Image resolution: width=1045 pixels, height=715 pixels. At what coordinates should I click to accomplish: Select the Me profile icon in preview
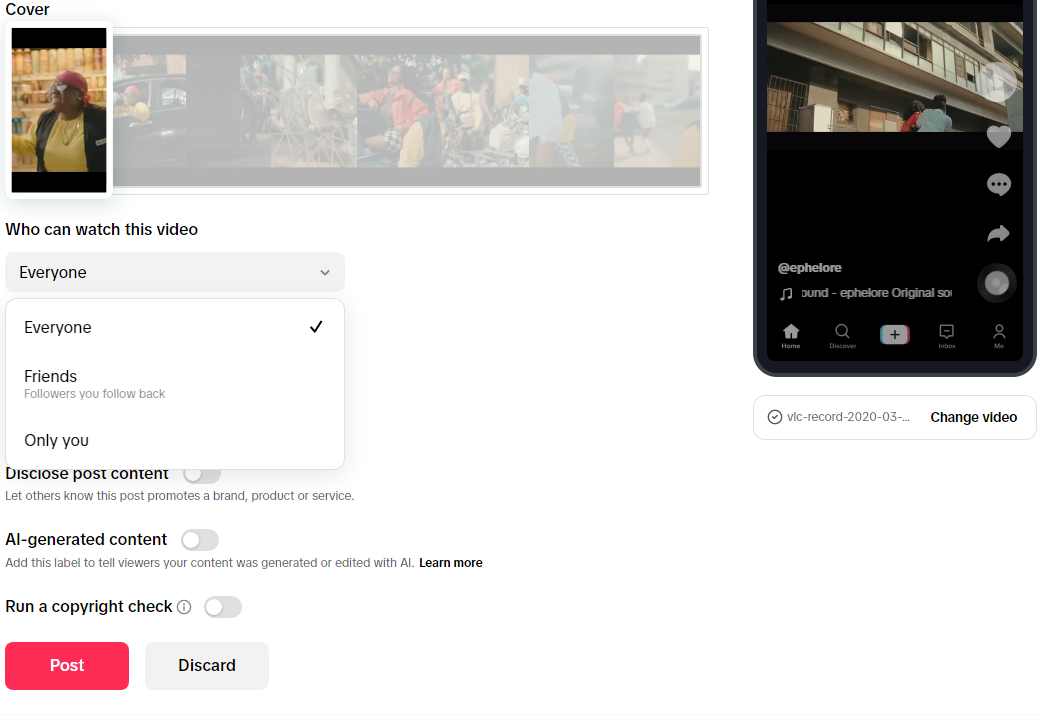coord(999,336)
